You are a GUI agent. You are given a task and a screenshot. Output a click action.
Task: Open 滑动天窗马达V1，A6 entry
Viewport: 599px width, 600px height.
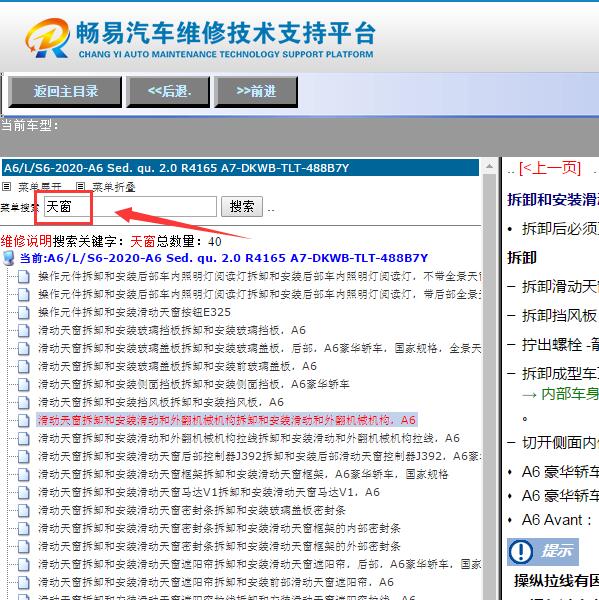(209, 492)
